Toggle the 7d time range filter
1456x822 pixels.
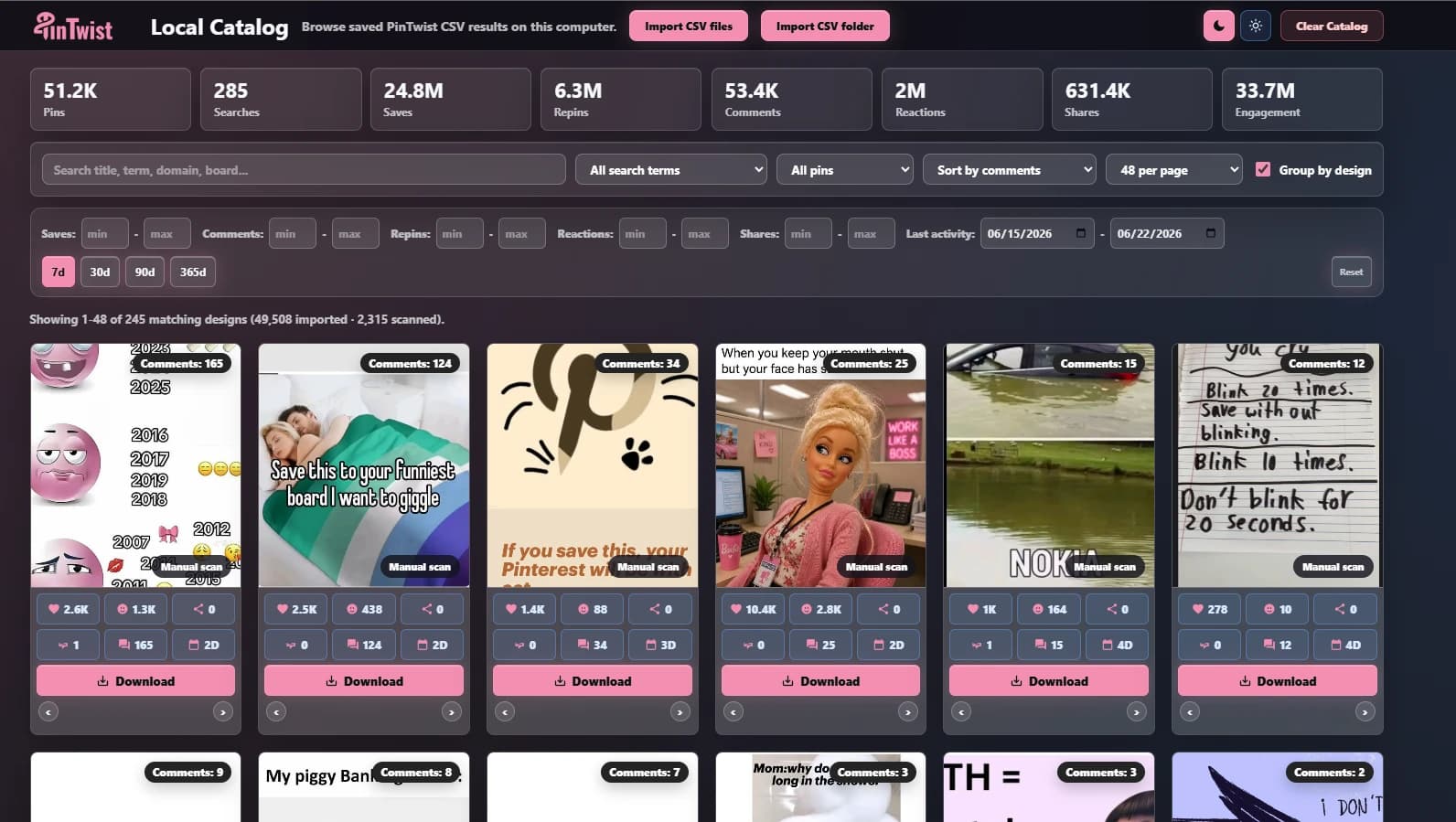point(58,272)
